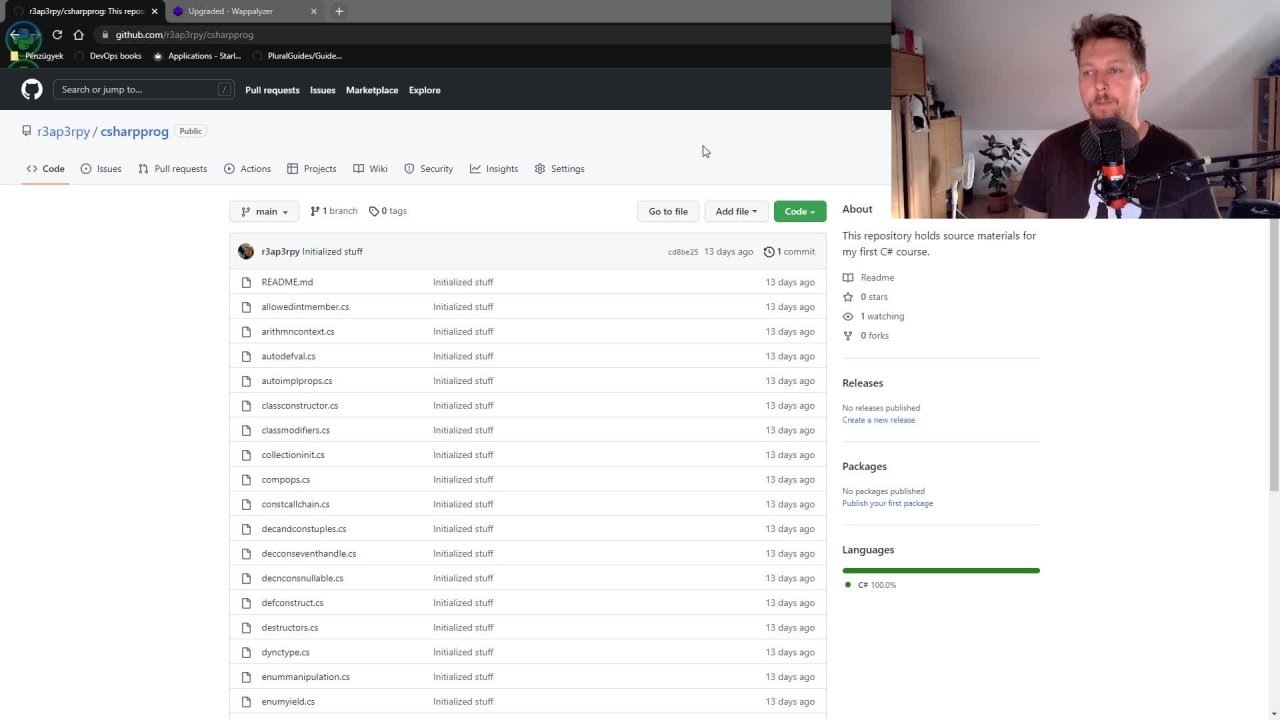Click the GitHub logo icon
Image resolution: width=1280 pixels, height=720 pixels.
(32, 90)
